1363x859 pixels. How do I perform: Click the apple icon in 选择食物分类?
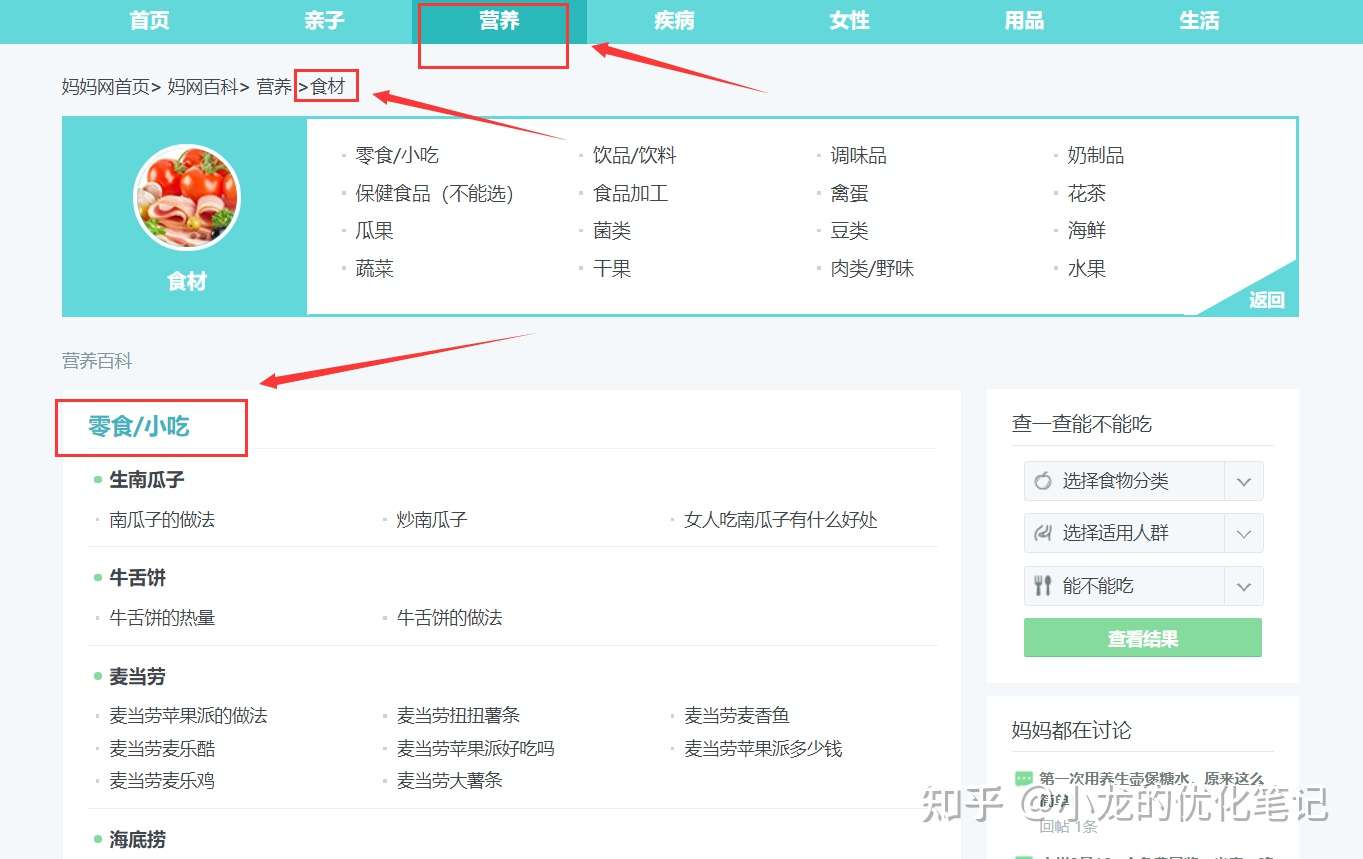click(1043, 481)
